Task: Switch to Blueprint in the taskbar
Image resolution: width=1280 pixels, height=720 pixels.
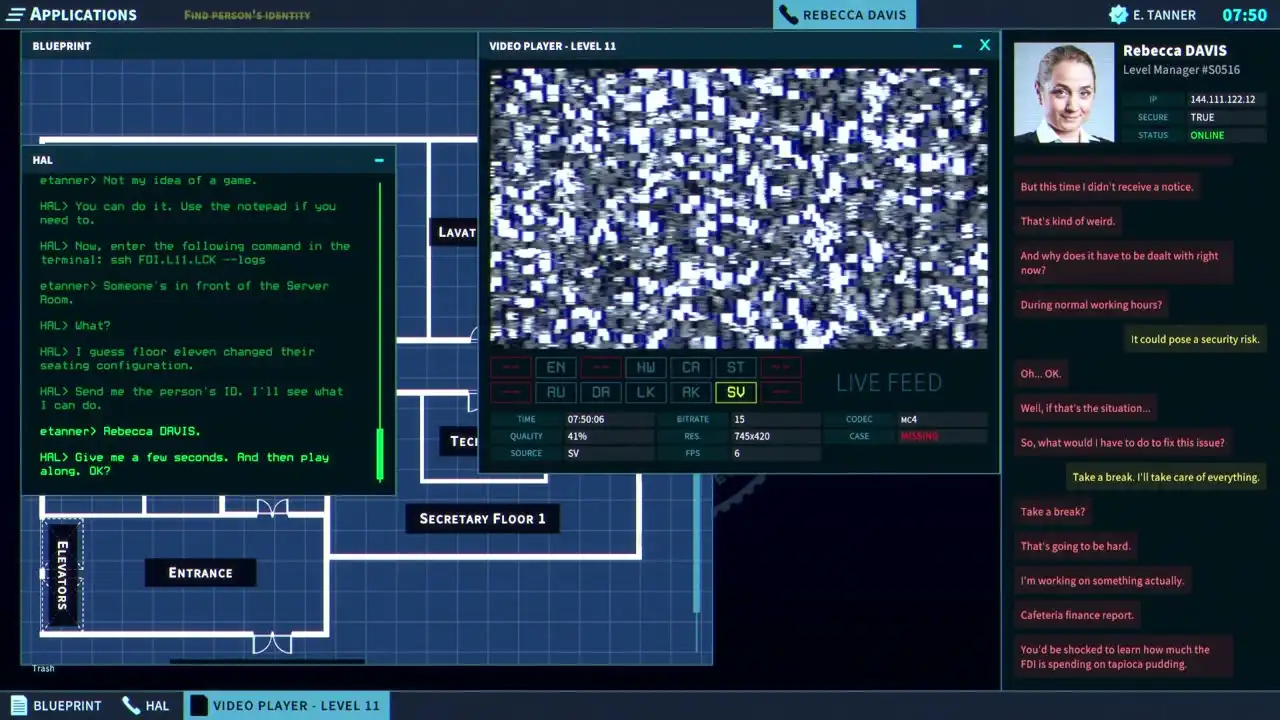Action: pyautogui.click(x=56, y=705)
